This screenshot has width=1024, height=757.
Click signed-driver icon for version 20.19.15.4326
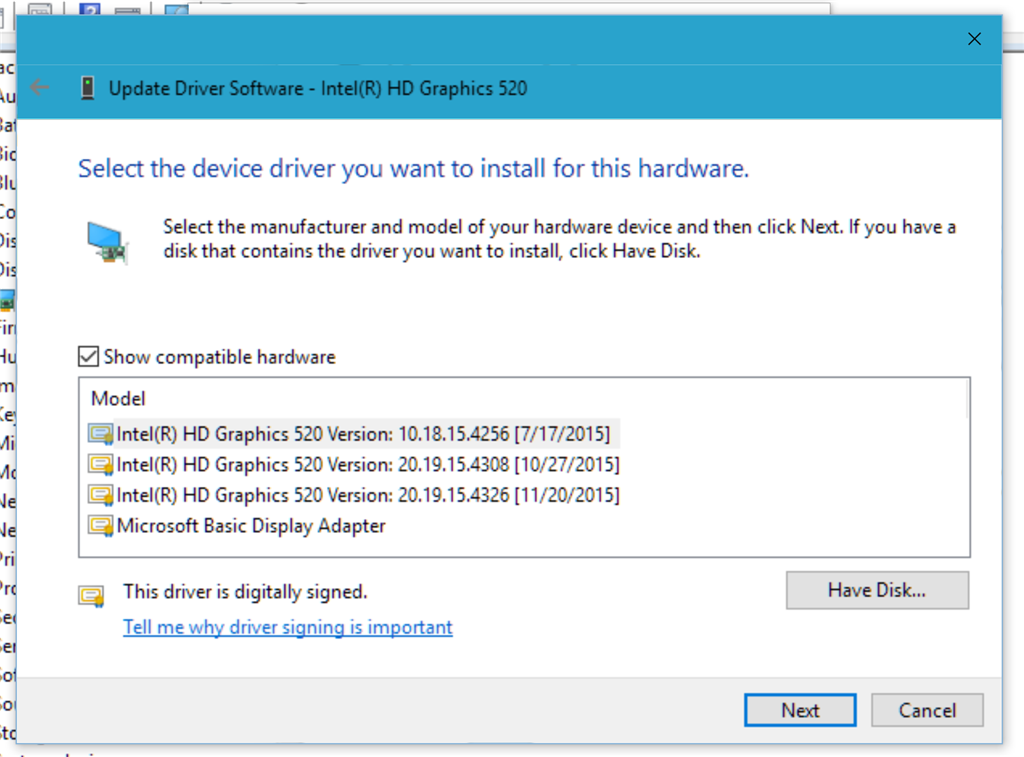[x=101, y=496]
